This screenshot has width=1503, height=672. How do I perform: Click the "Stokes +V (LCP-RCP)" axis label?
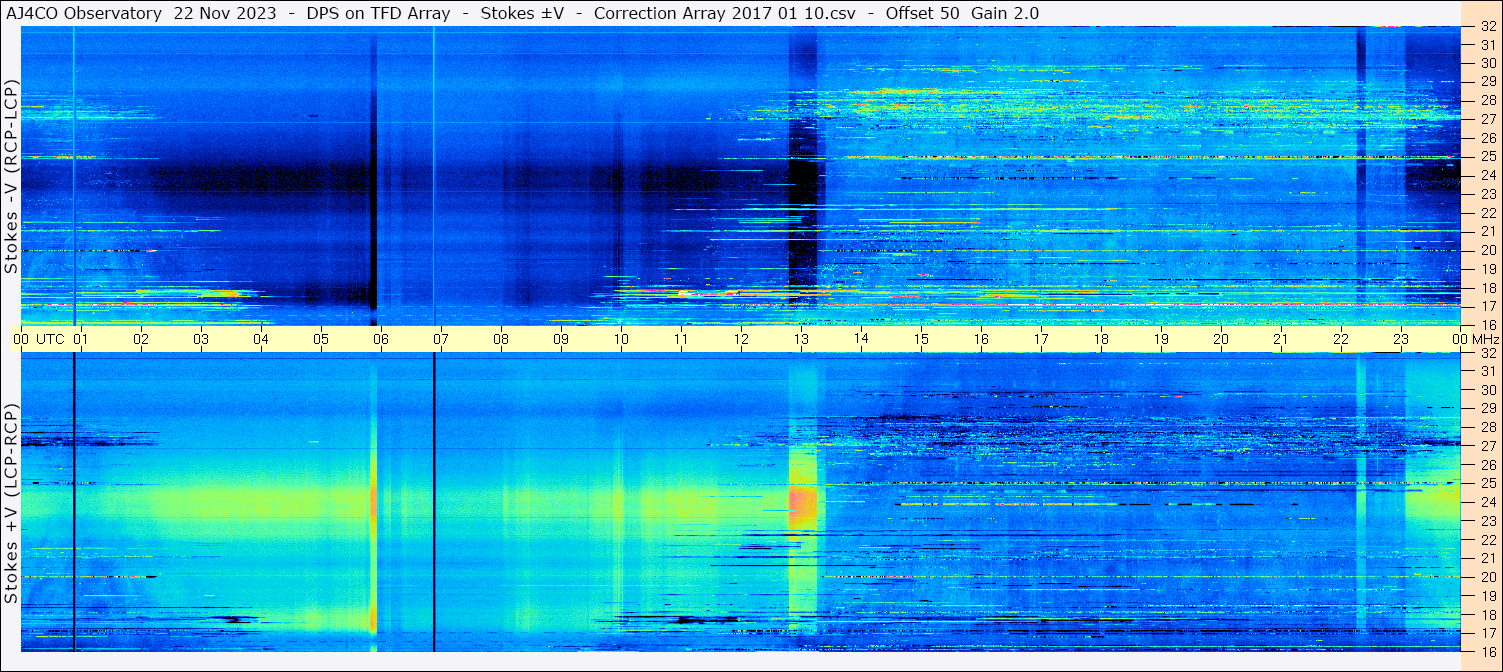[11, 504]
